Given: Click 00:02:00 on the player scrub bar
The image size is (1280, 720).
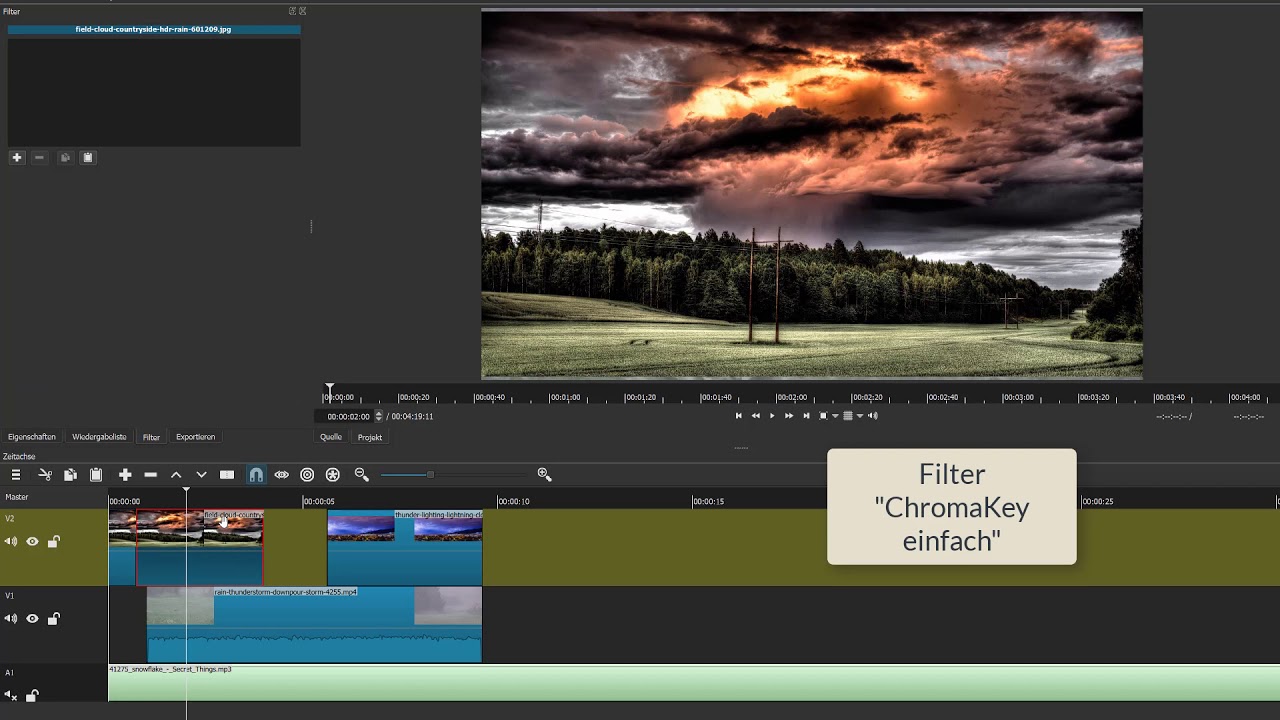Looking at the screenshot, I should coord(791,397).
